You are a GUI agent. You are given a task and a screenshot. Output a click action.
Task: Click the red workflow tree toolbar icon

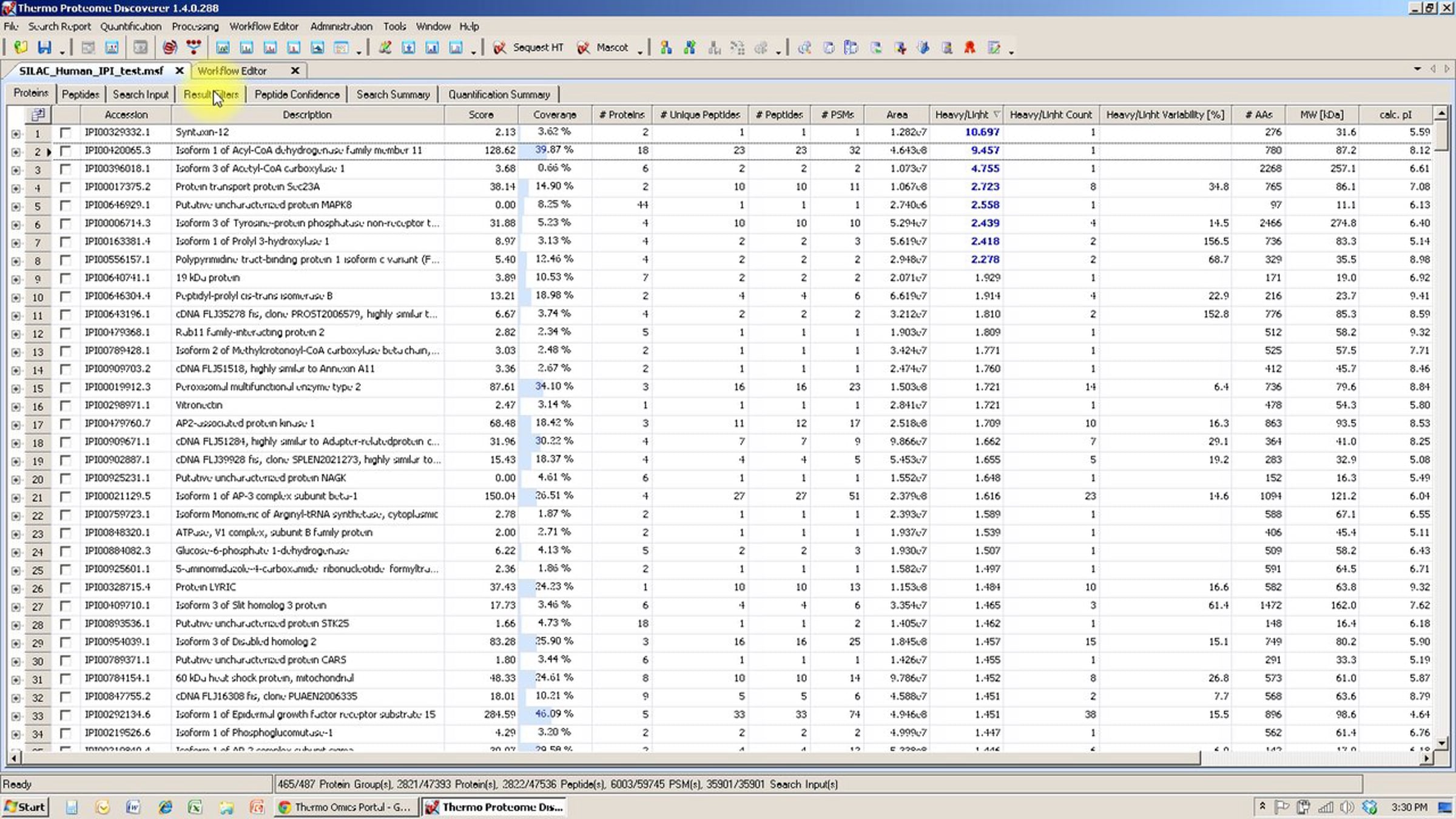(194, 47)
